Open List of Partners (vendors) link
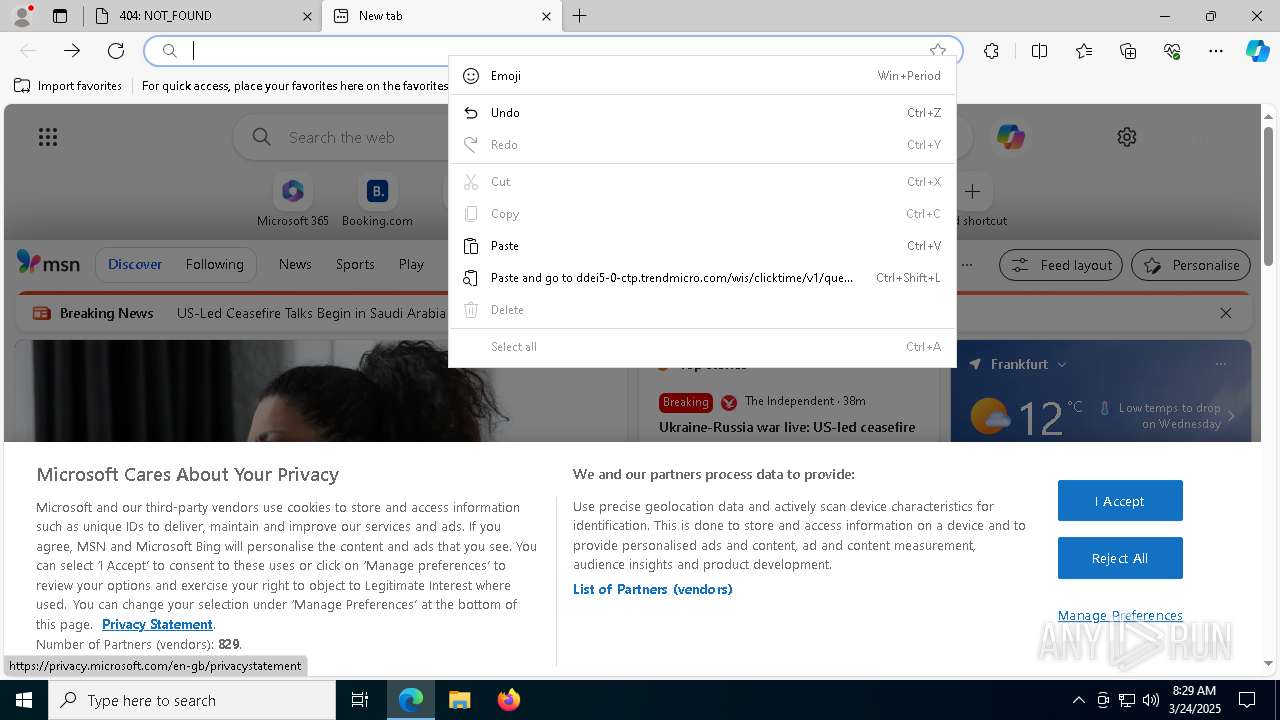Screen dimensions: 1280x720 pos(652,589)
